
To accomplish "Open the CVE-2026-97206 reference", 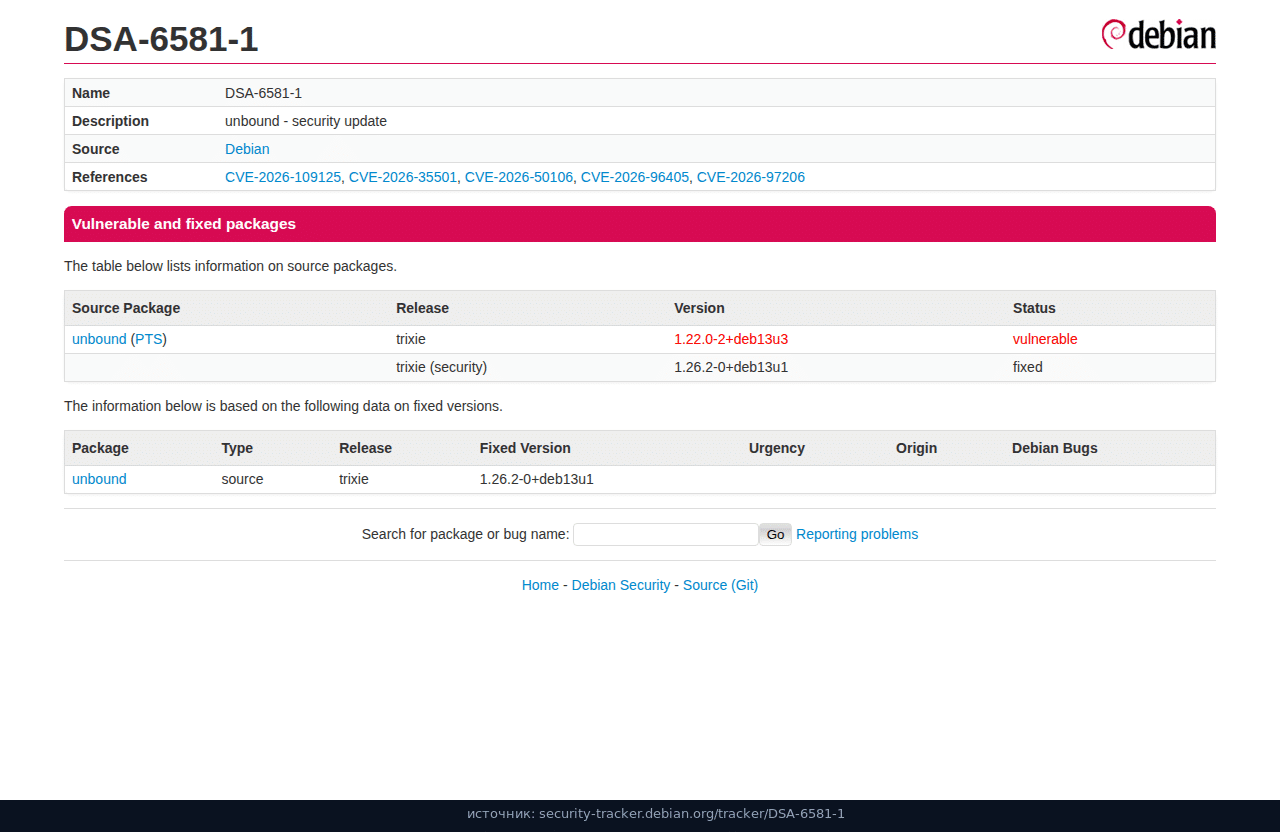I will (x=751, y=177).
